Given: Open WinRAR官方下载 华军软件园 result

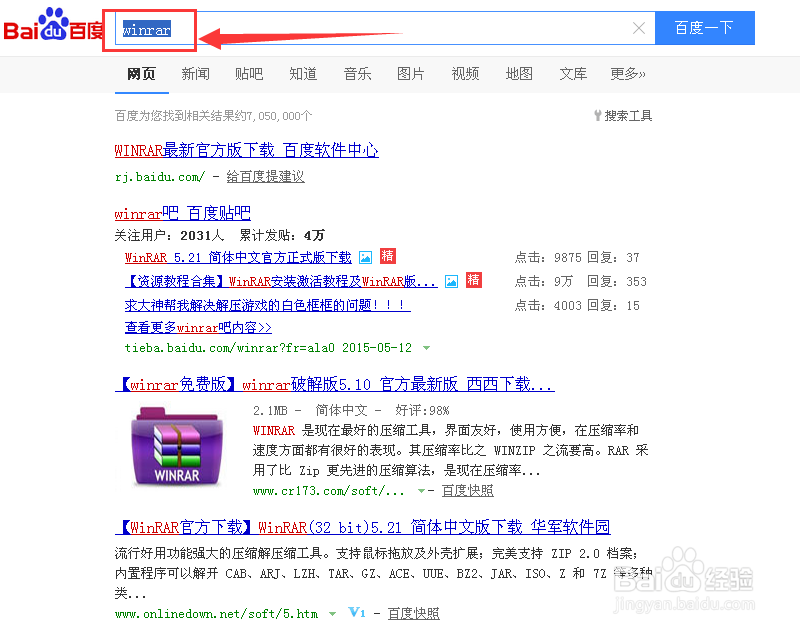Looking at the screenshot, I should 363,527.
